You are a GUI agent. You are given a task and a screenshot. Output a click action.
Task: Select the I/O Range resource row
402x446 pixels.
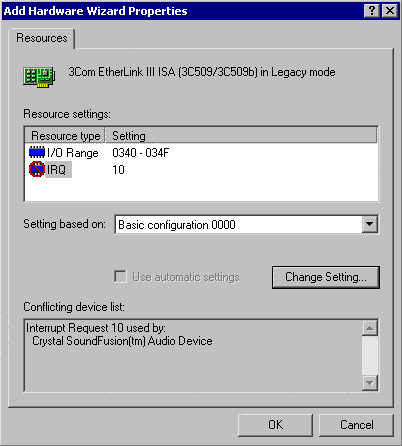pyautogui.click(x=201, y=153)
